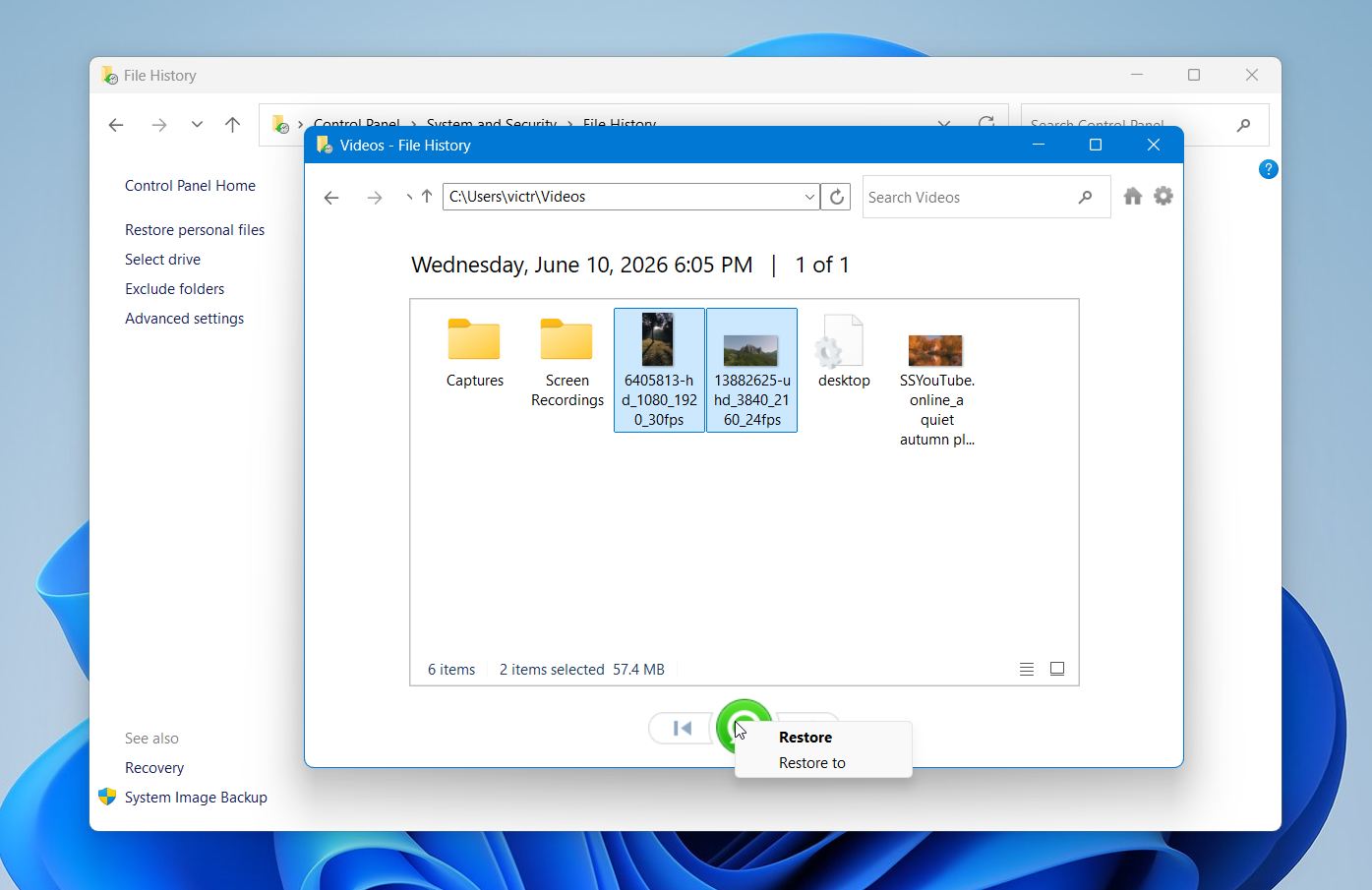The height and width of the screenshot is (890, 1372).
Task: Open the Recovery link under See also
Action: (x=154, y=768)
